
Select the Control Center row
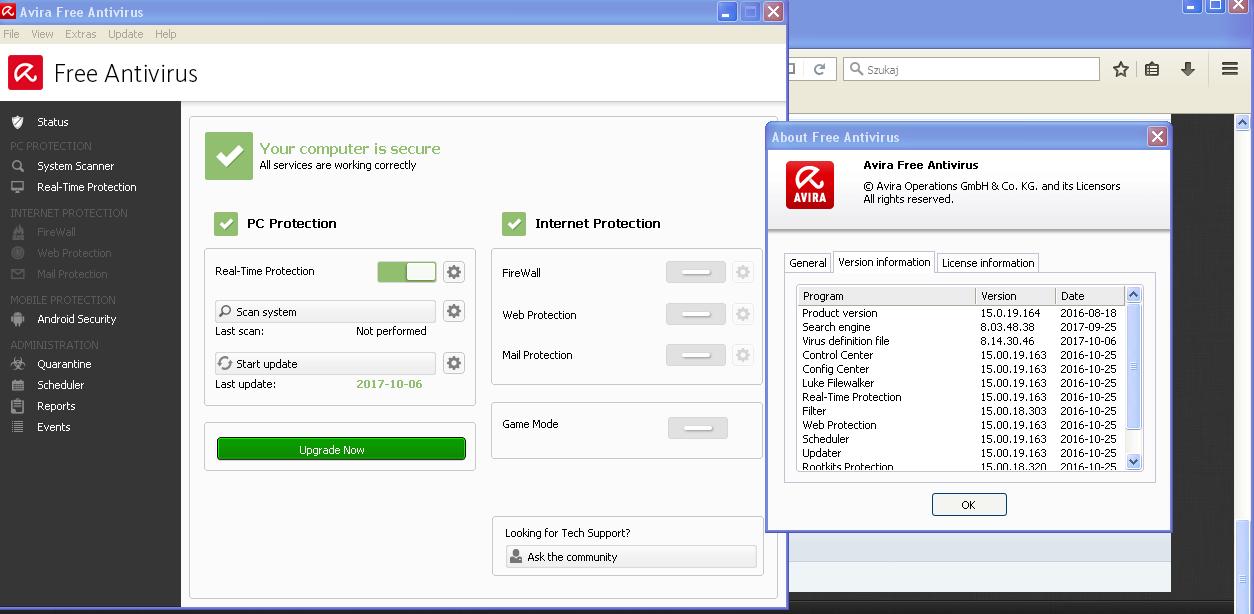961,355
